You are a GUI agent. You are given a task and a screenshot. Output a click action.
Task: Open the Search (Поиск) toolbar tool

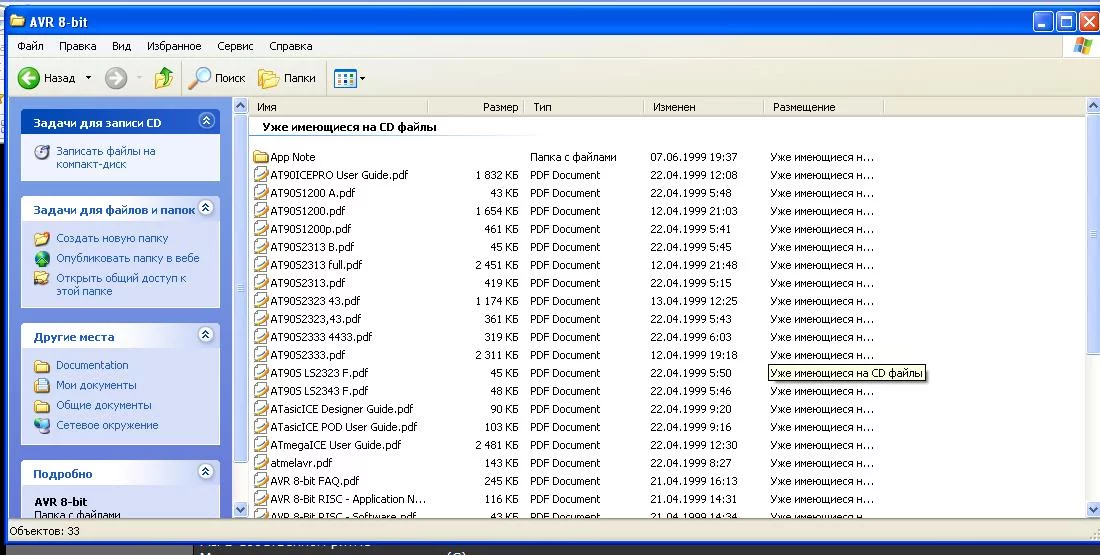click(218, 78)
